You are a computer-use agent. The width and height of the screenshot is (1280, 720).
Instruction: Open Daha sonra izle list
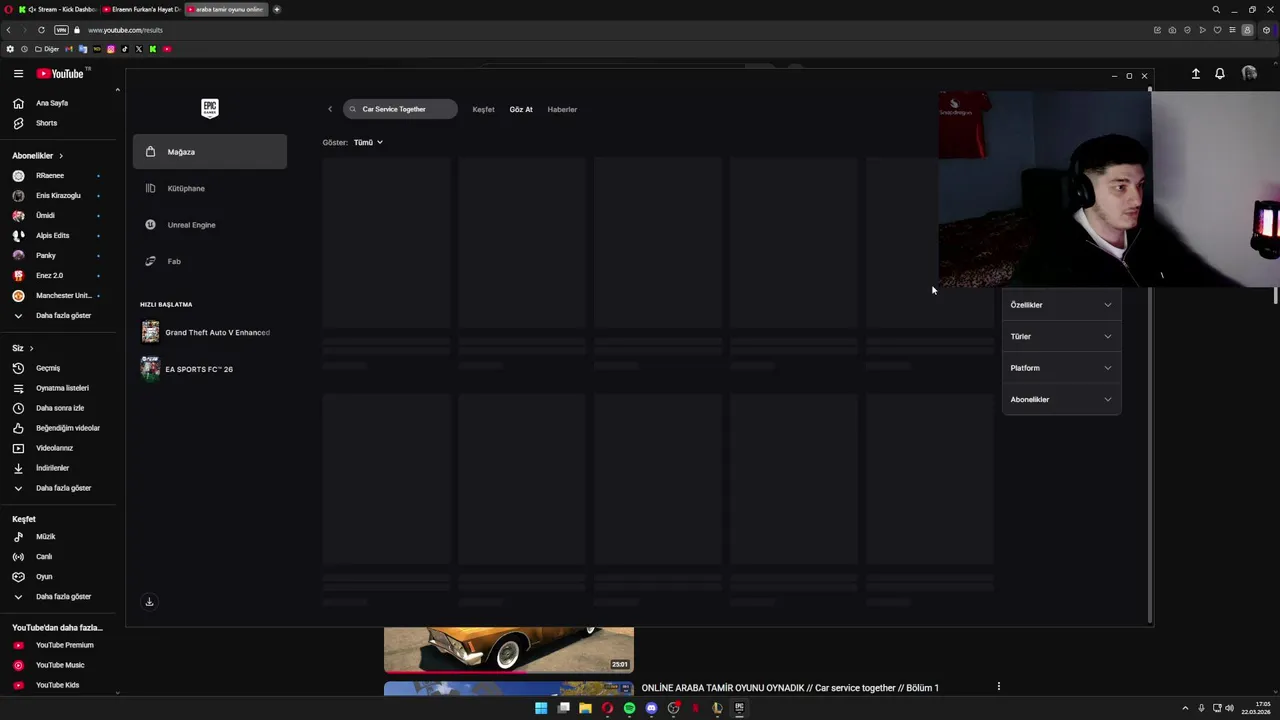click(59, 408)
